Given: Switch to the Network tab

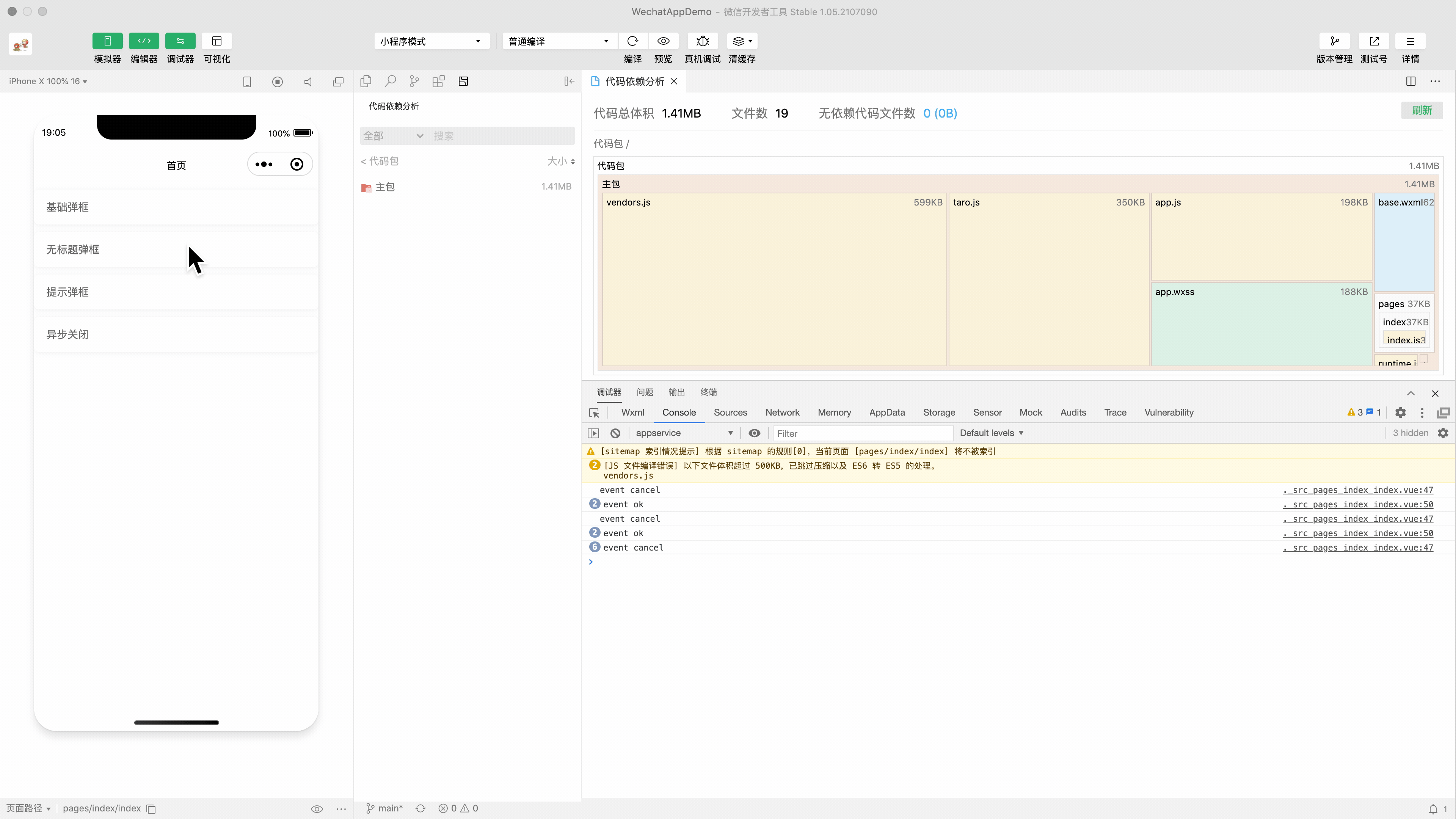Looking at the screenshot, I should click(782, 413).
